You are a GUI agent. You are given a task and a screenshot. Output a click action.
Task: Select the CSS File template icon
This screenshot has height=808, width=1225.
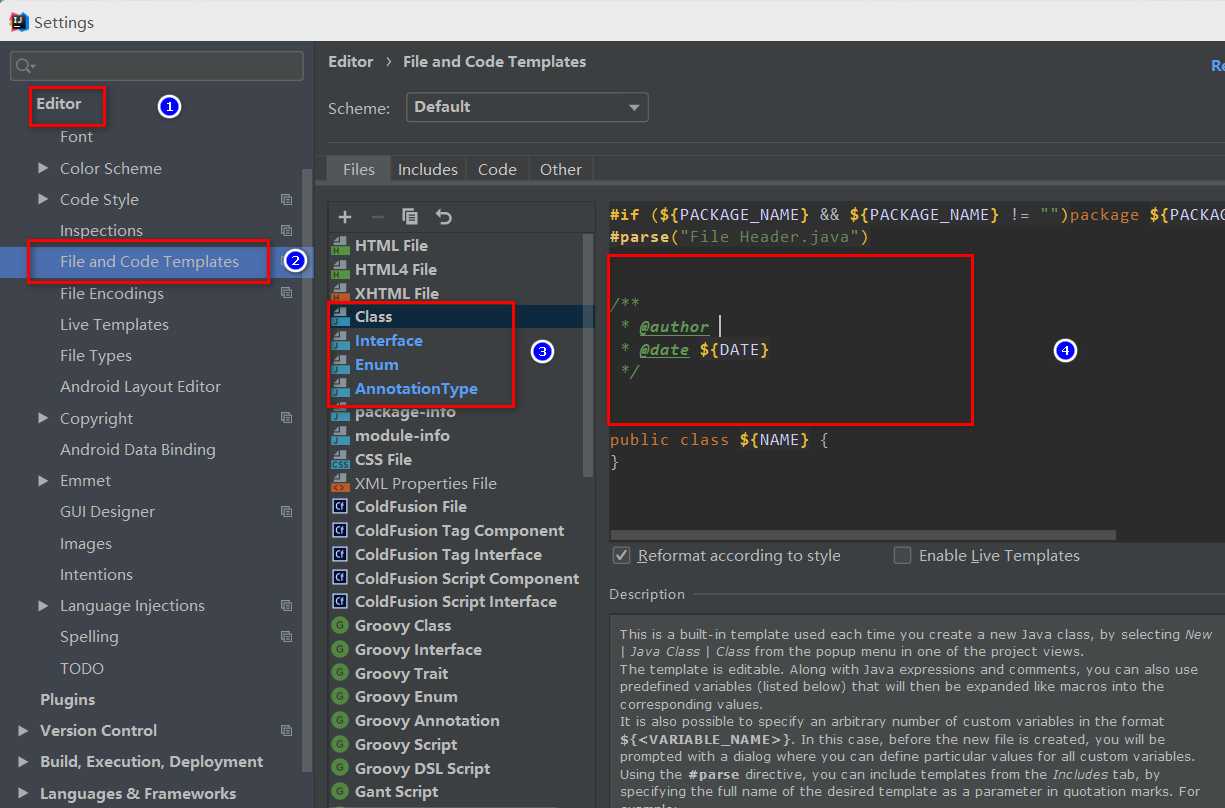tap(339, 459)
